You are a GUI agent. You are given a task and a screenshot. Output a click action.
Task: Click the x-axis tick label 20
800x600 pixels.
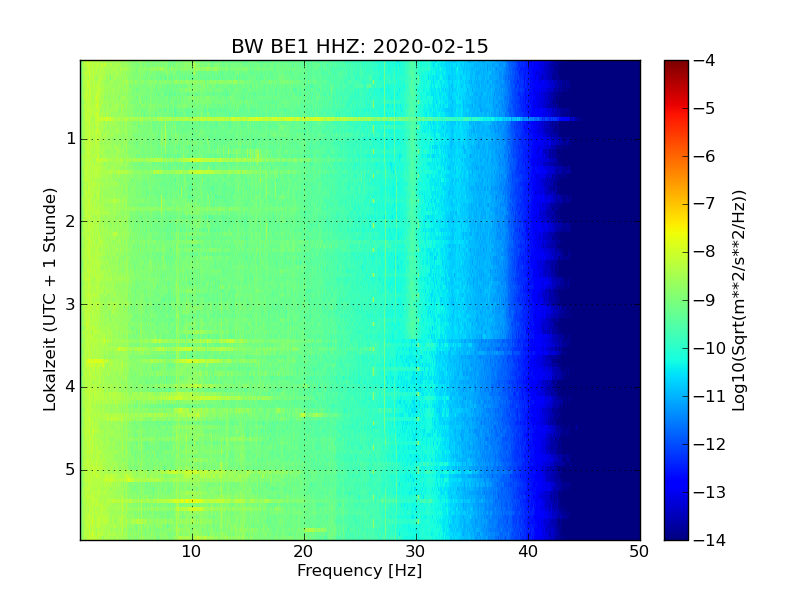click(304, 552)
